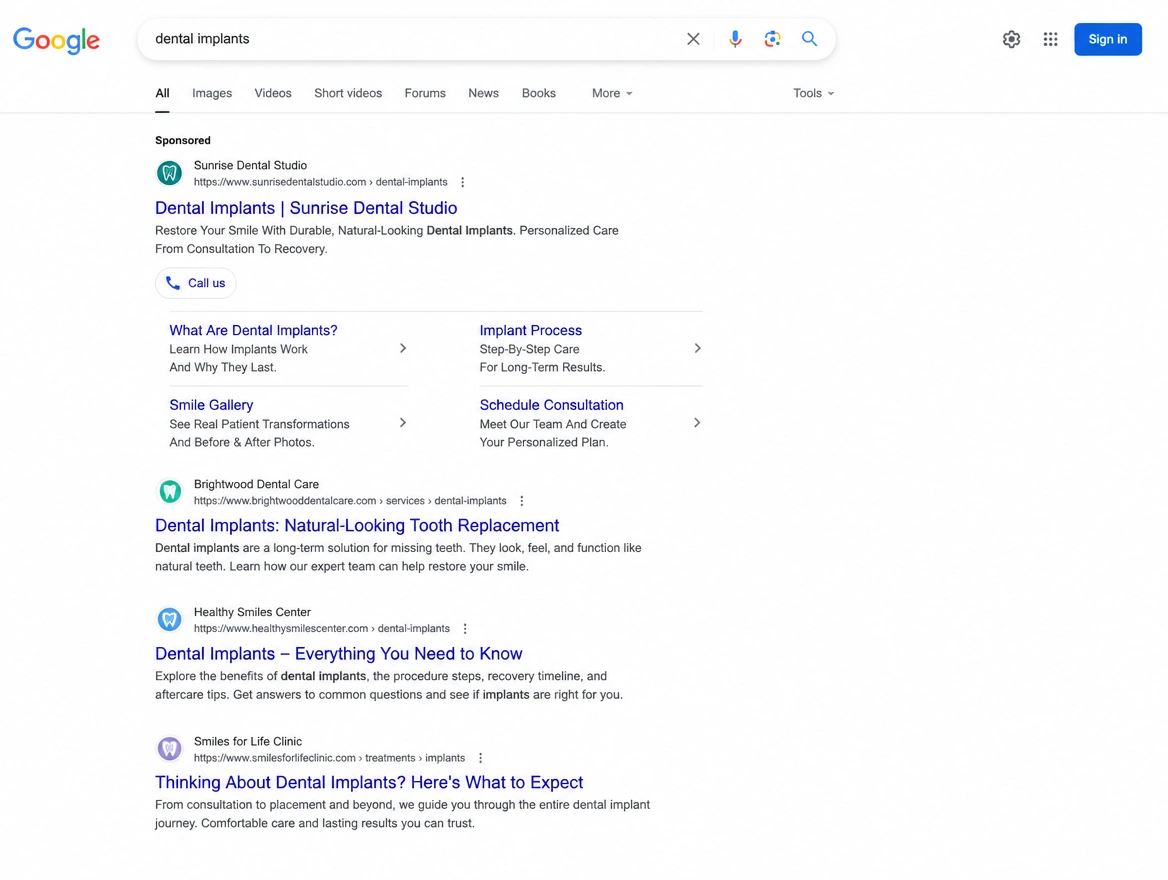Open Dental Implants: Natural-Looking Tooth Replacement link
The height and width of the screenshot is (880, 1168).
357,525
